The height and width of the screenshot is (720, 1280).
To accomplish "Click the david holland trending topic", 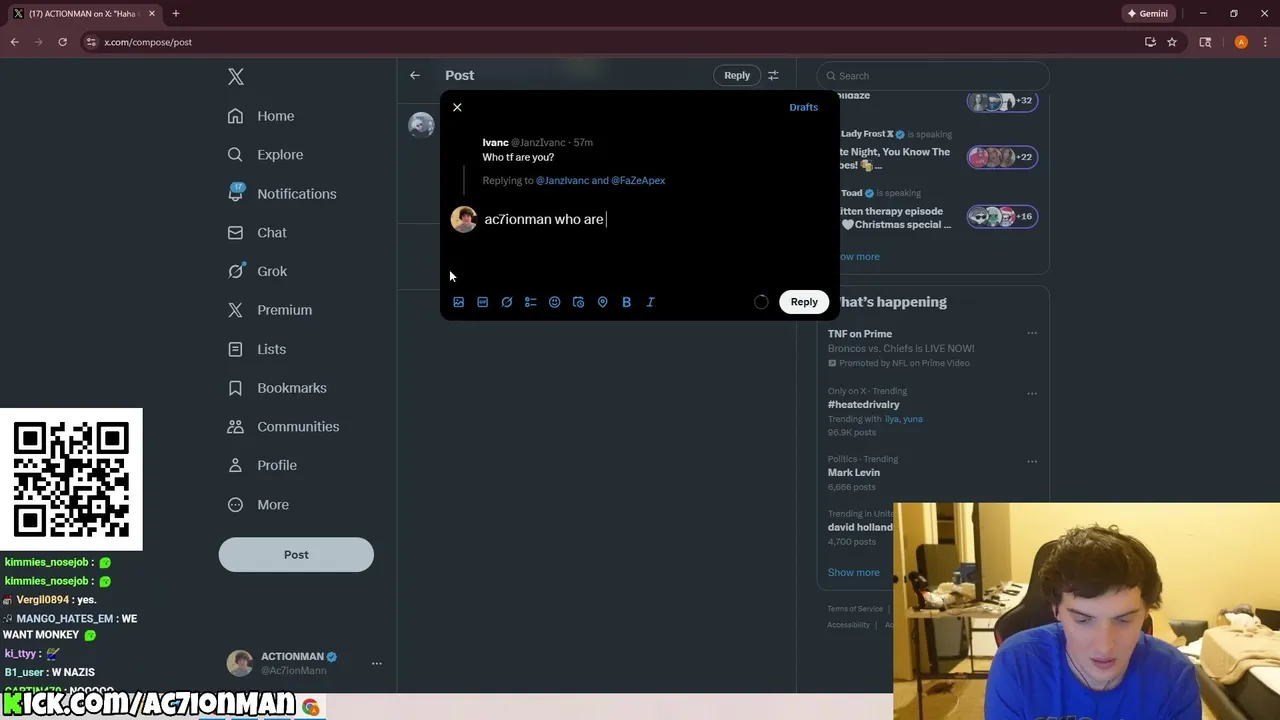I will click(x=860, y=528).
